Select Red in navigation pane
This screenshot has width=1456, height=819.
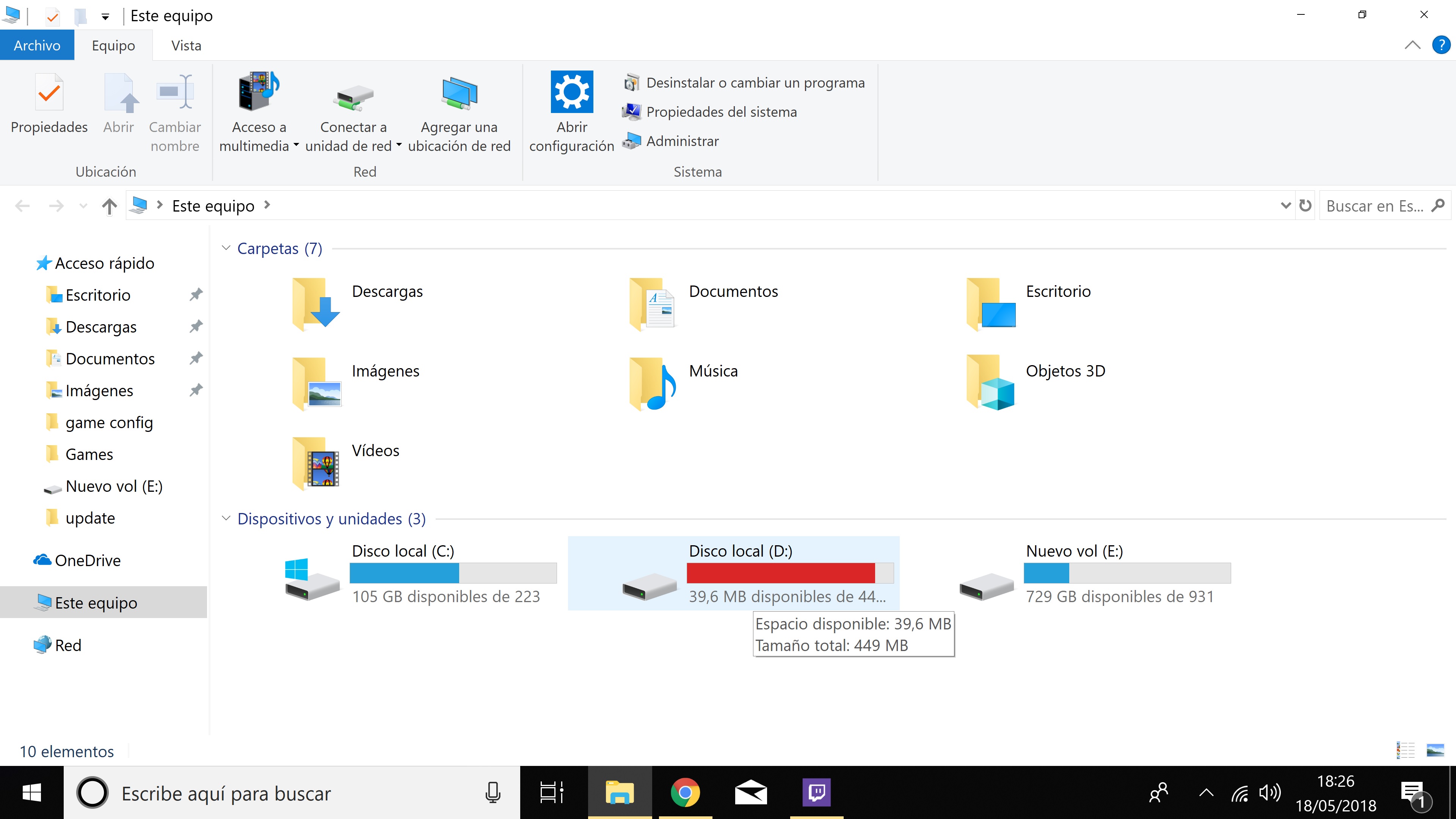click(x=68, y=645)
